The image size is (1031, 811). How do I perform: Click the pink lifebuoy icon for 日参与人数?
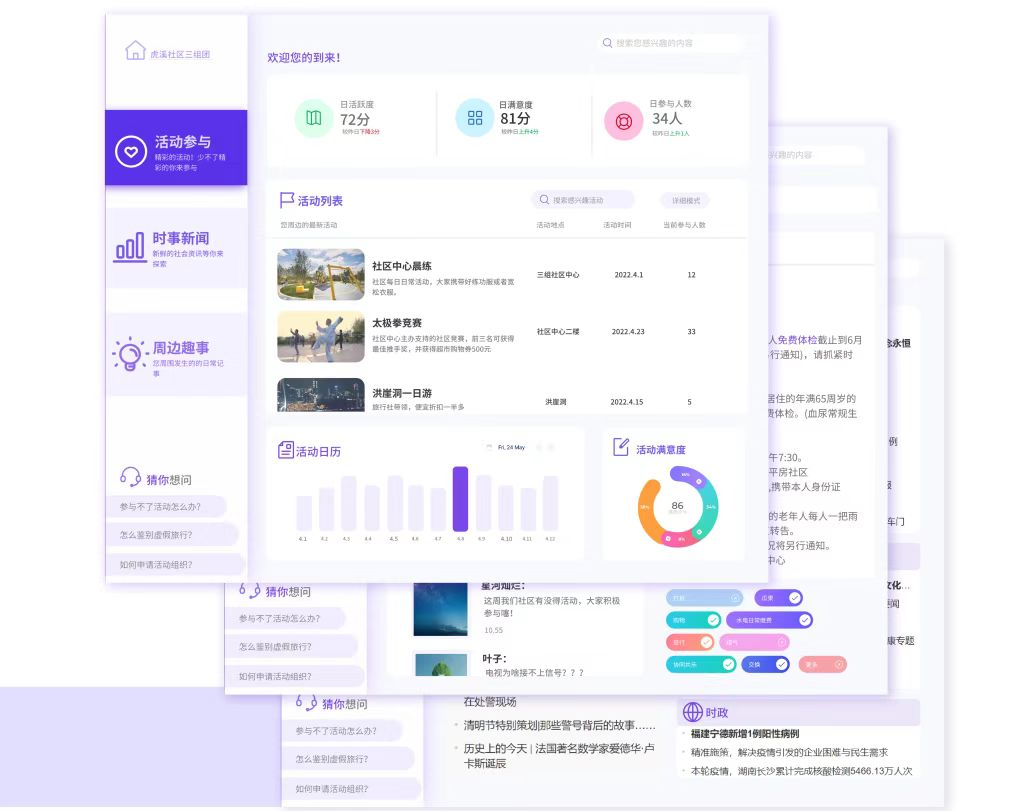tap(623, 121)
